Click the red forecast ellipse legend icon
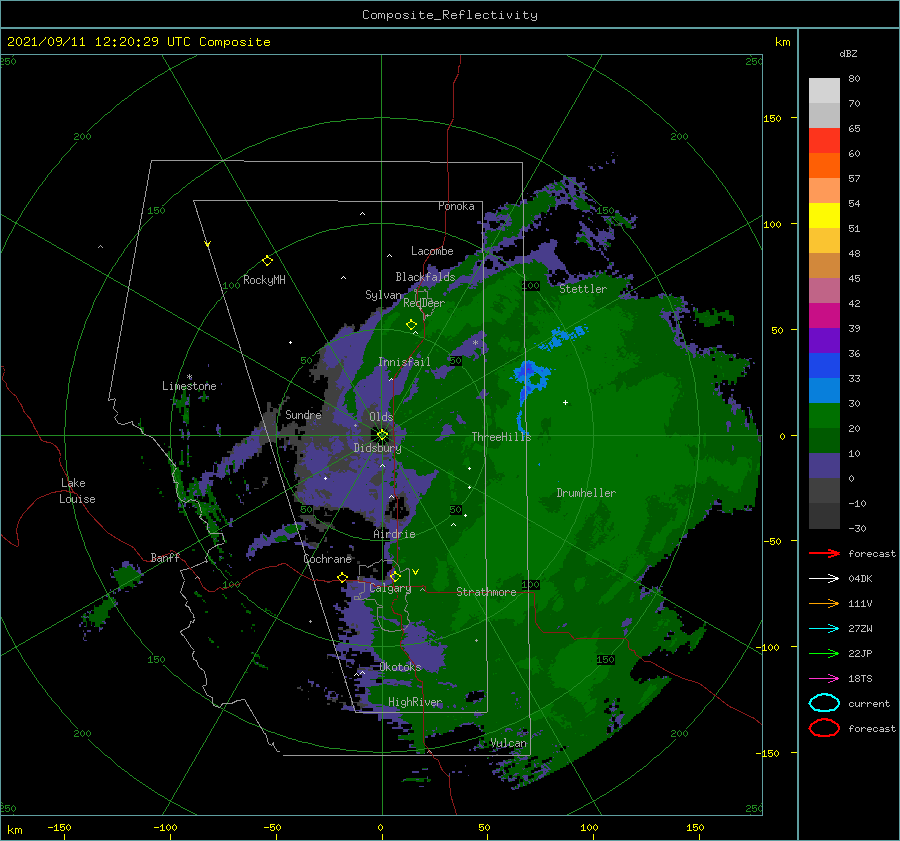The height and width of the screenshot is (841, 900). (824, 728)
